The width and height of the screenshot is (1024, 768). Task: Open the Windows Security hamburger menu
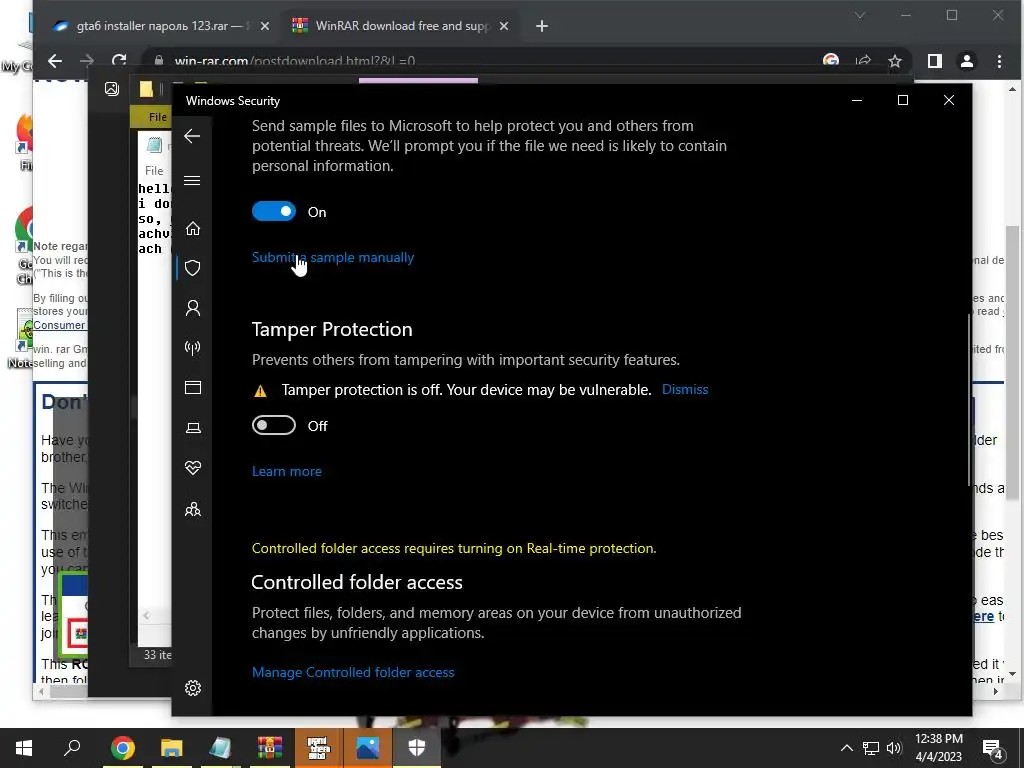coord(192,181)
